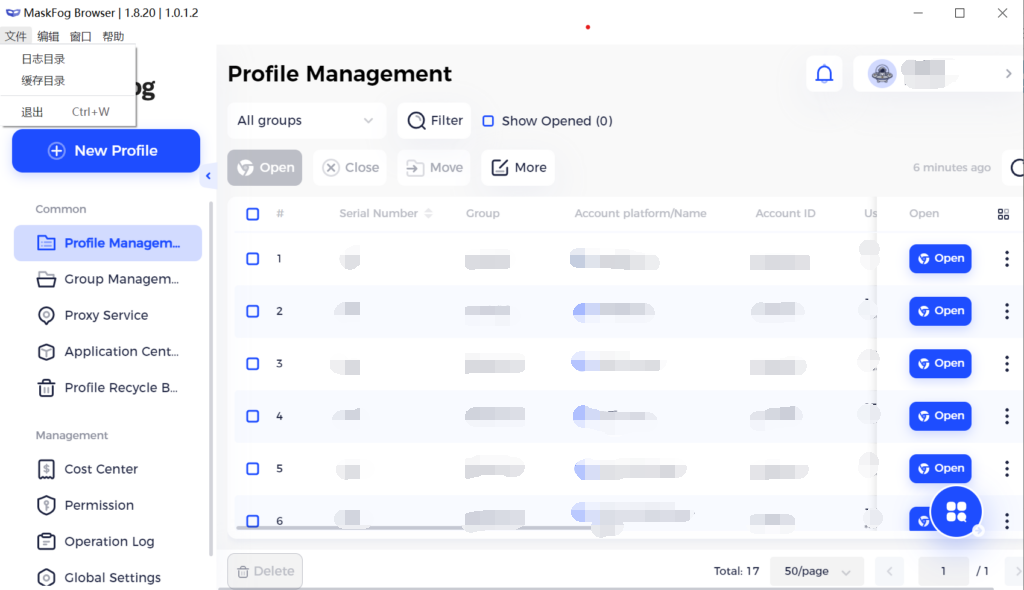Click the three-dot menu for row 5
The height and width of the screenshot is (590, 1024).
(x=1006, y=468)
